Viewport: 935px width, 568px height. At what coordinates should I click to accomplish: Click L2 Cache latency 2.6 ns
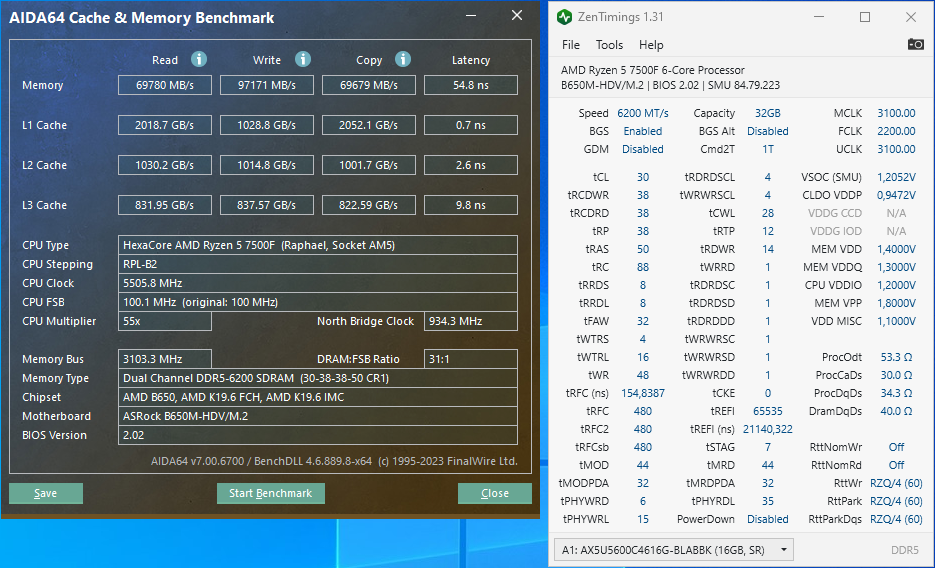470,165
